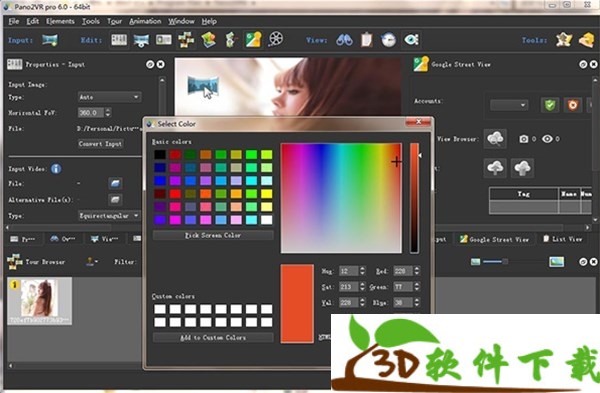Screen dimensions: 600x393
Task: Open the Edit menu
Action: point(33,21)
